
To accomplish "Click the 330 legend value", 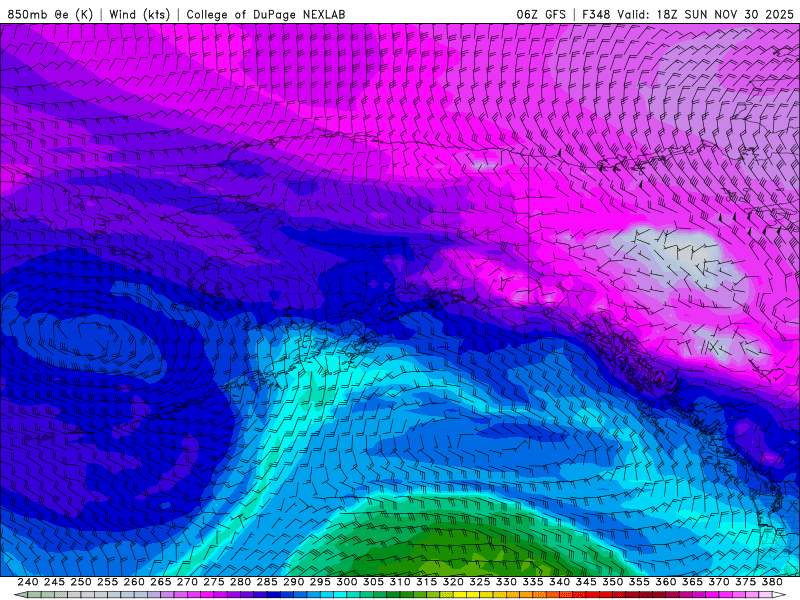I will point(506,582).
